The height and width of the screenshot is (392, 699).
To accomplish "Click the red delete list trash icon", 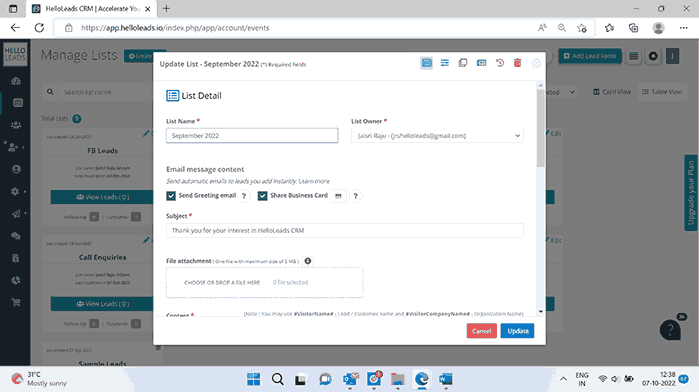I will (517, 63).
